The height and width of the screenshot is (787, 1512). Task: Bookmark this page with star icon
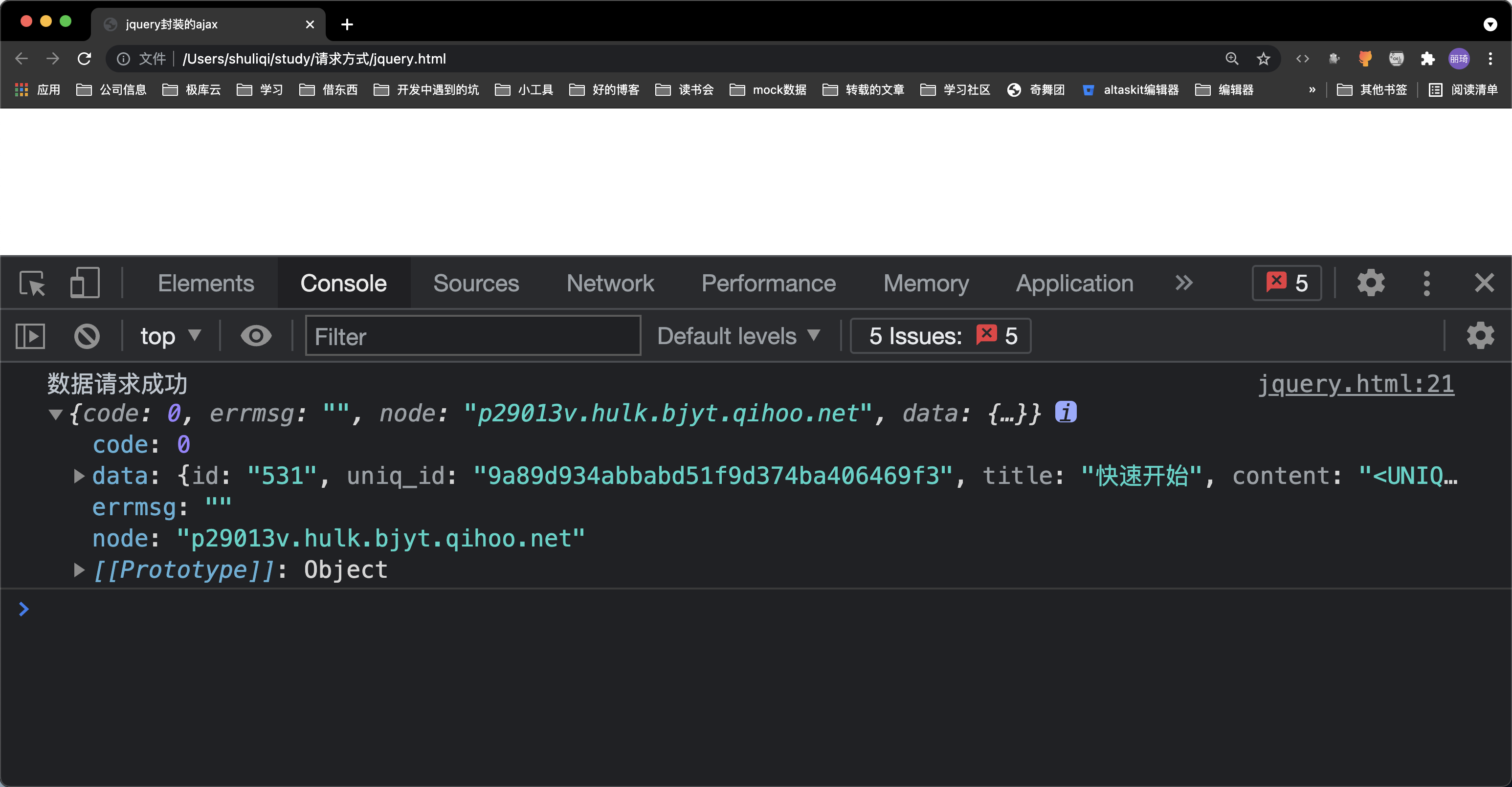(x=1263, y=59)
